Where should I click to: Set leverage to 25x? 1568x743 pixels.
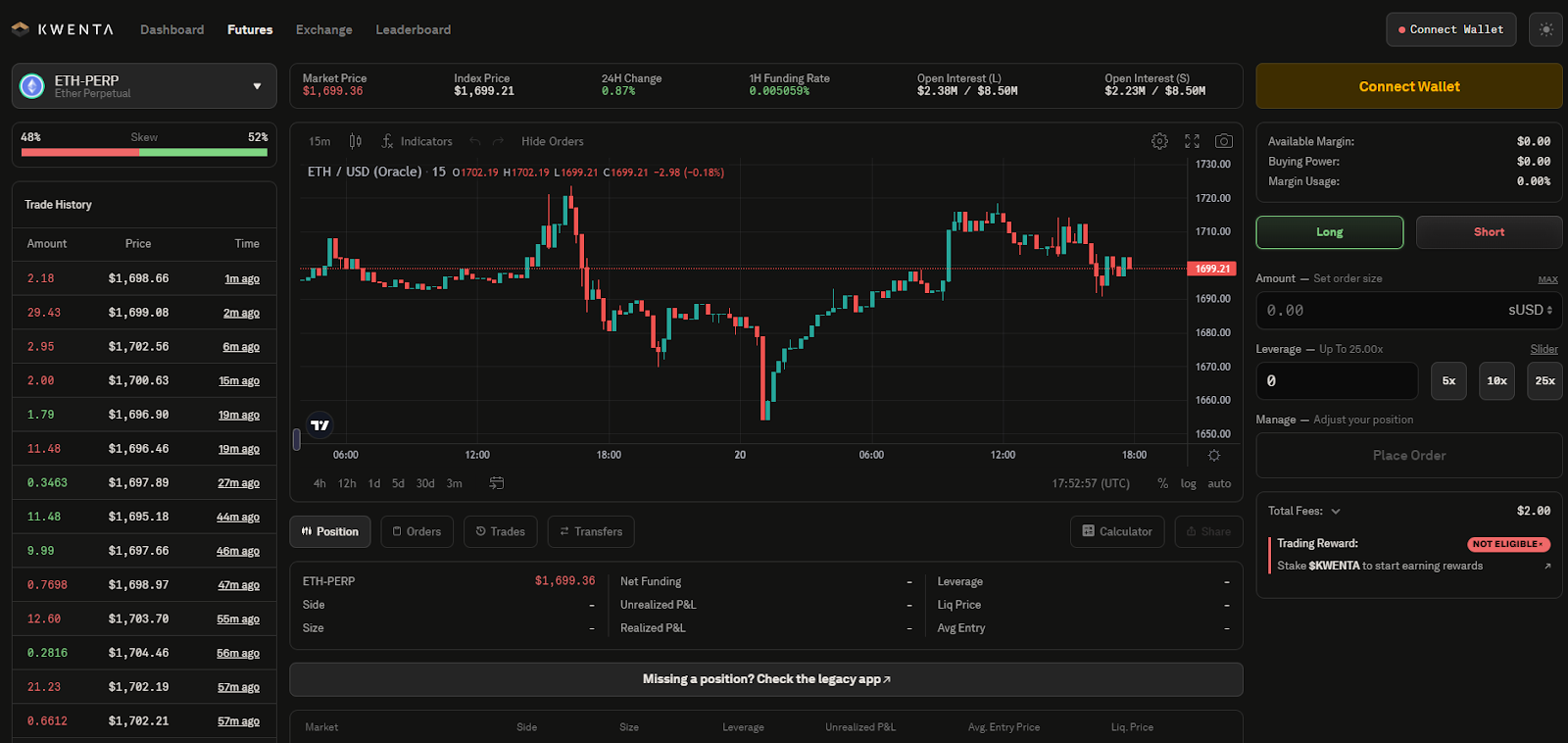(x=1545, y=380)
